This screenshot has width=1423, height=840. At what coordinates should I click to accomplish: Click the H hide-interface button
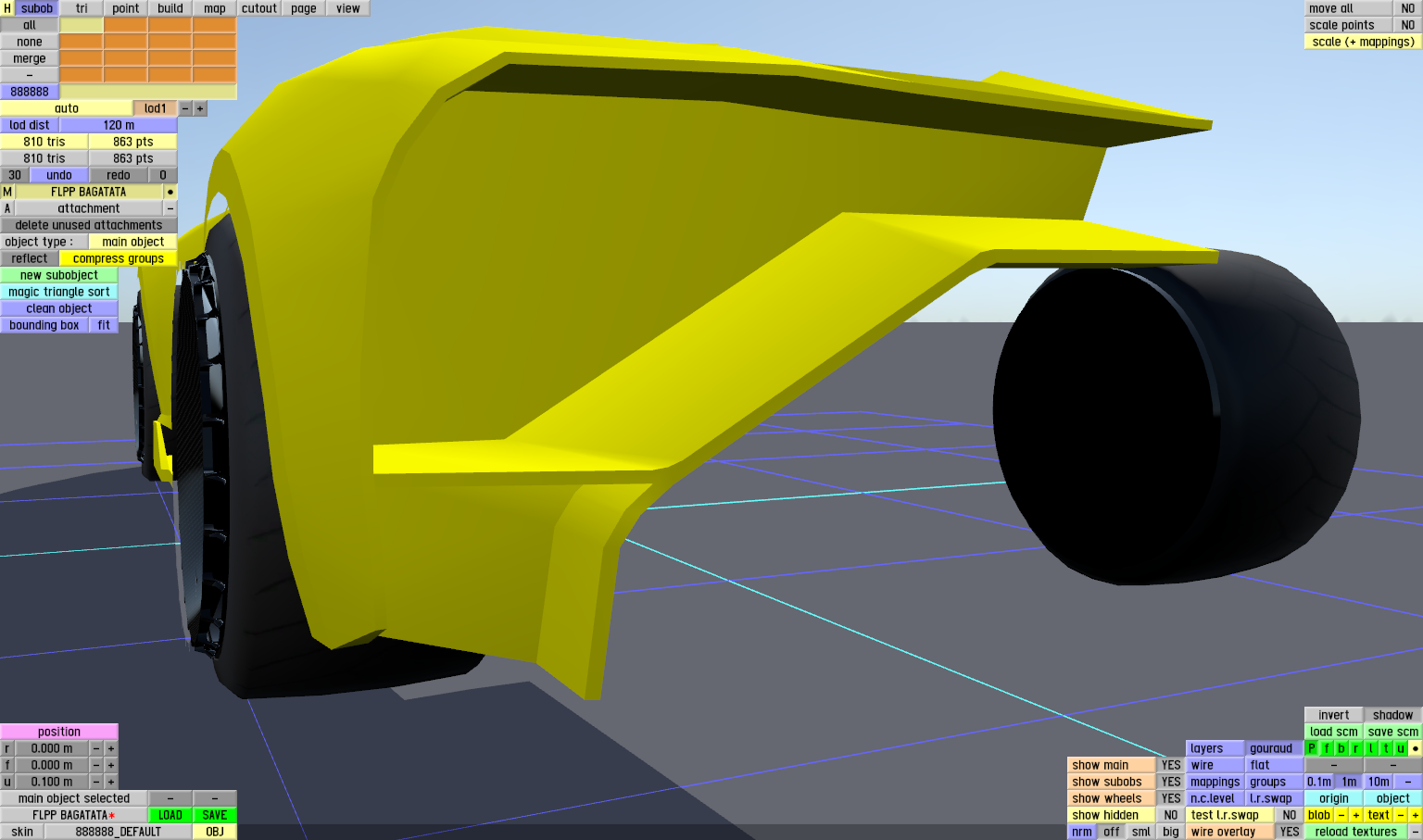7,8
